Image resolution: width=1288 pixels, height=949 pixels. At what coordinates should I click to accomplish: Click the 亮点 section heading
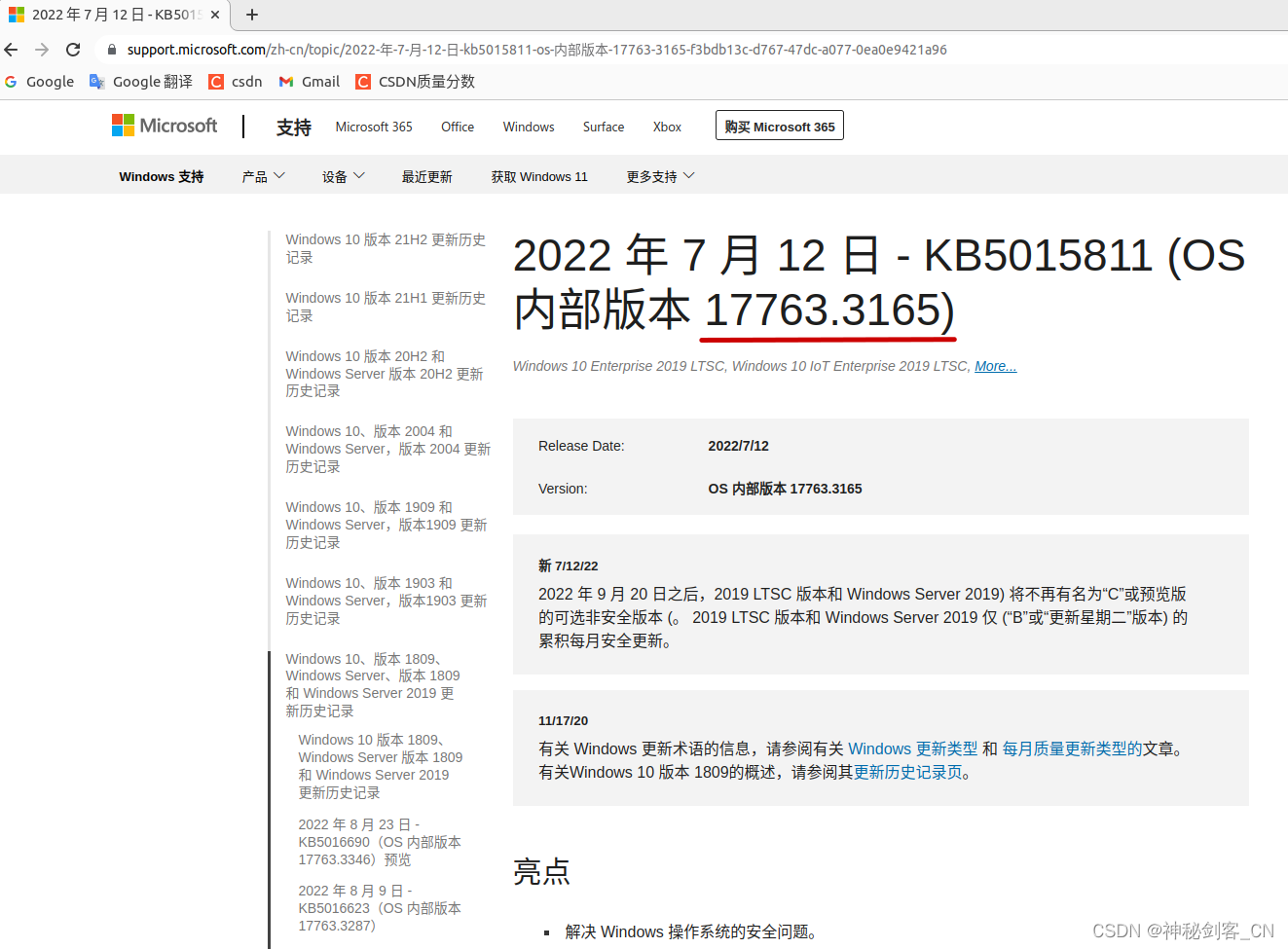coord(541,871)
